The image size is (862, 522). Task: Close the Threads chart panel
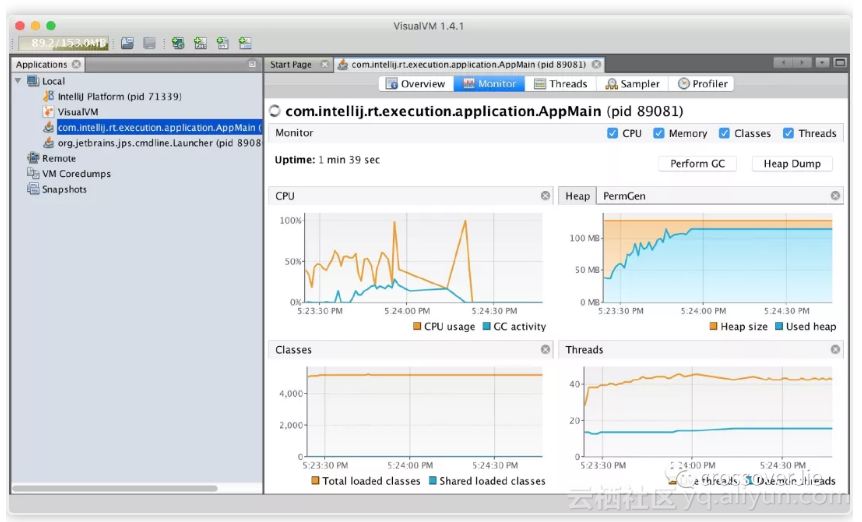click(836, 349)
